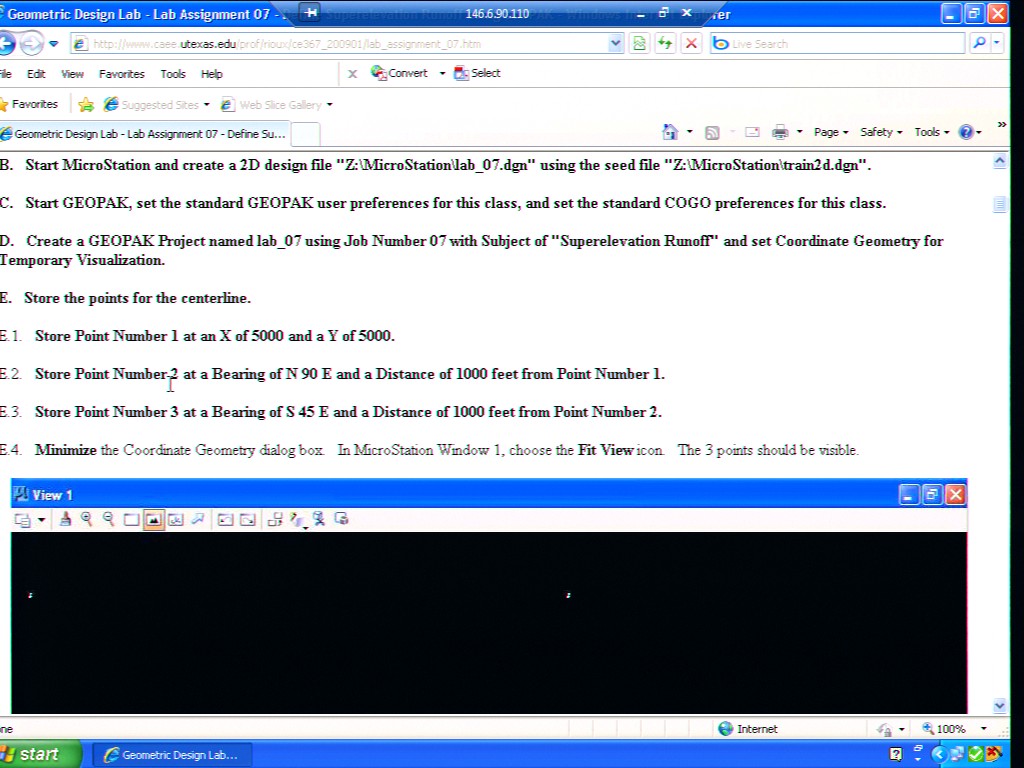
Task: Close the Convert toolbar with X
Action: [353, 74]
